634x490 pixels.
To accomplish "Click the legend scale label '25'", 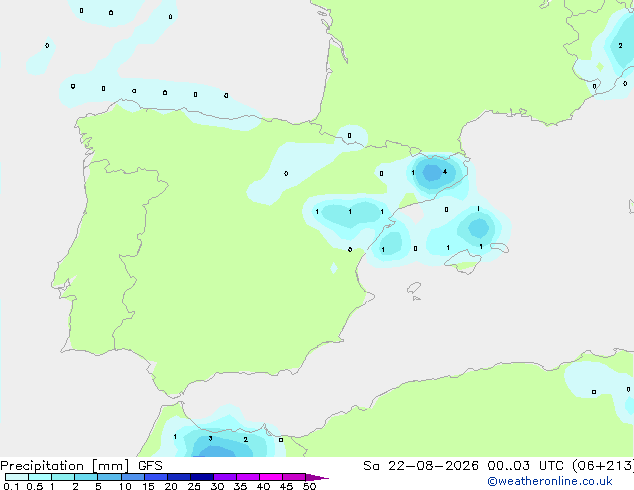I will [x=194, y=486].
